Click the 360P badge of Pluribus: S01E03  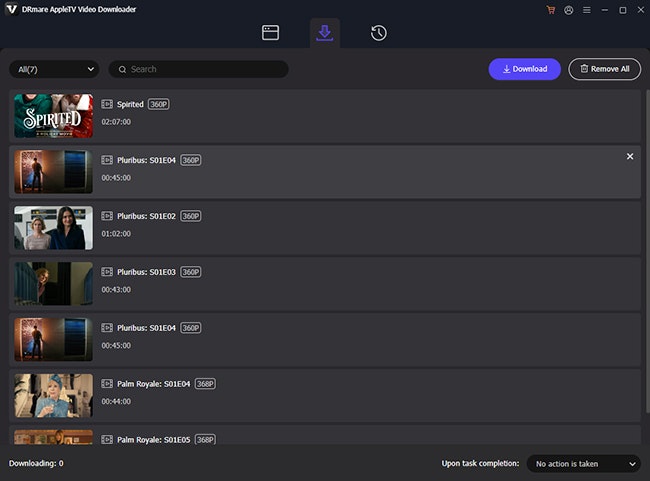pos(191,272)
